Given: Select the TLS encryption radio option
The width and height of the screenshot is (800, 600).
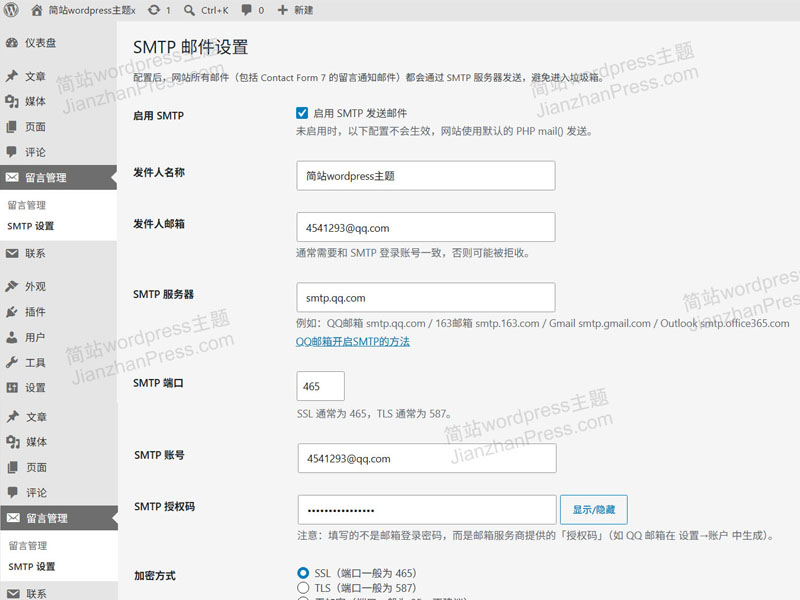Looking at the screenshot, I should pyautogui.click(x=303, y=588).
